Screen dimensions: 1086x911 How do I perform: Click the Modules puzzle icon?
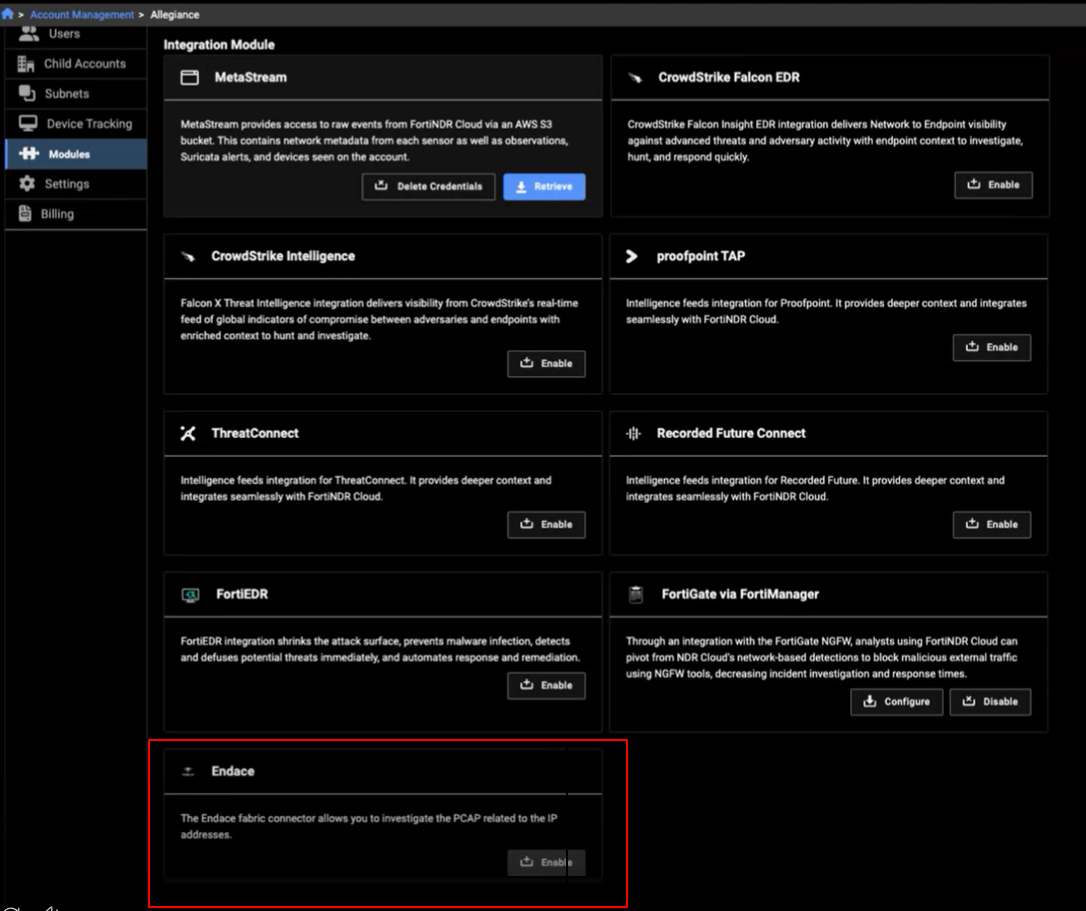click(x=28, y=153)
